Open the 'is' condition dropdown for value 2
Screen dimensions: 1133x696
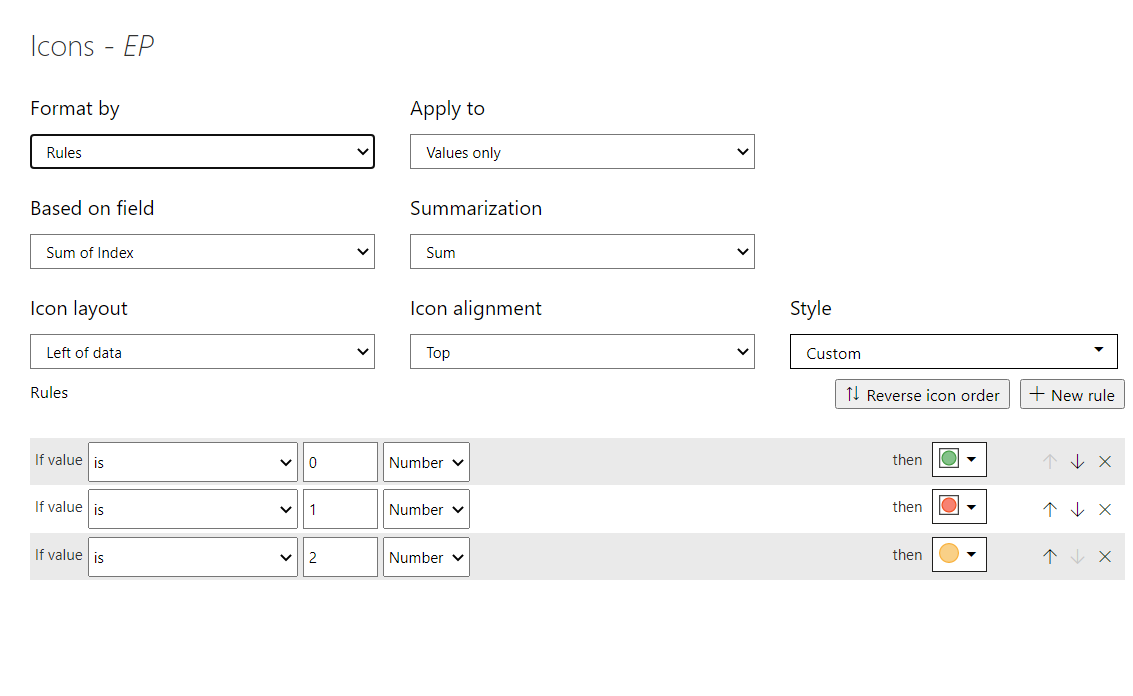click(x=193, y=557)
